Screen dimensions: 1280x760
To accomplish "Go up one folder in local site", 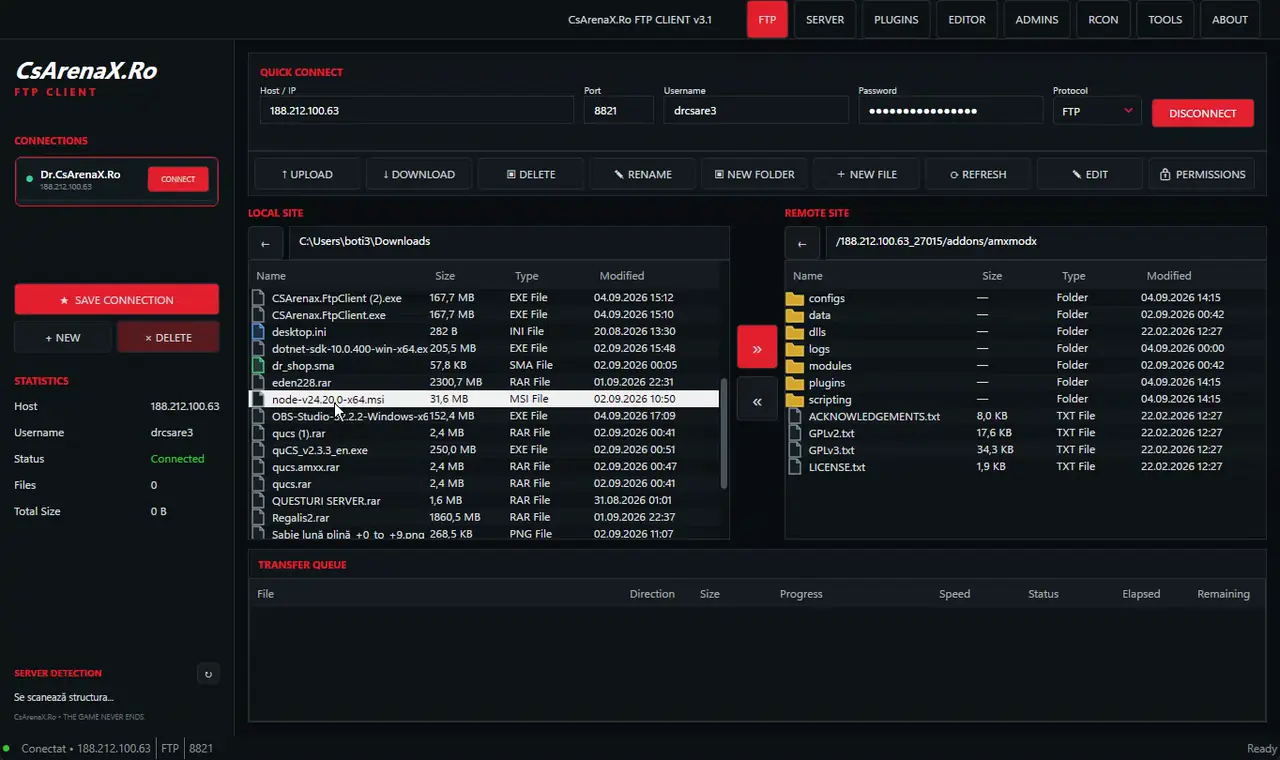I will point(265,243).
